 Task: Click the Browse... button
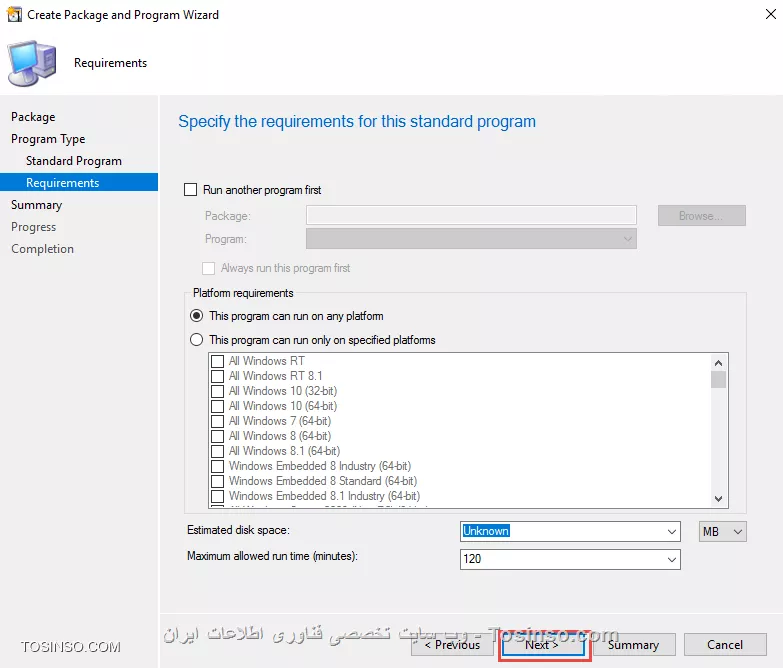(x=702, y=216)
